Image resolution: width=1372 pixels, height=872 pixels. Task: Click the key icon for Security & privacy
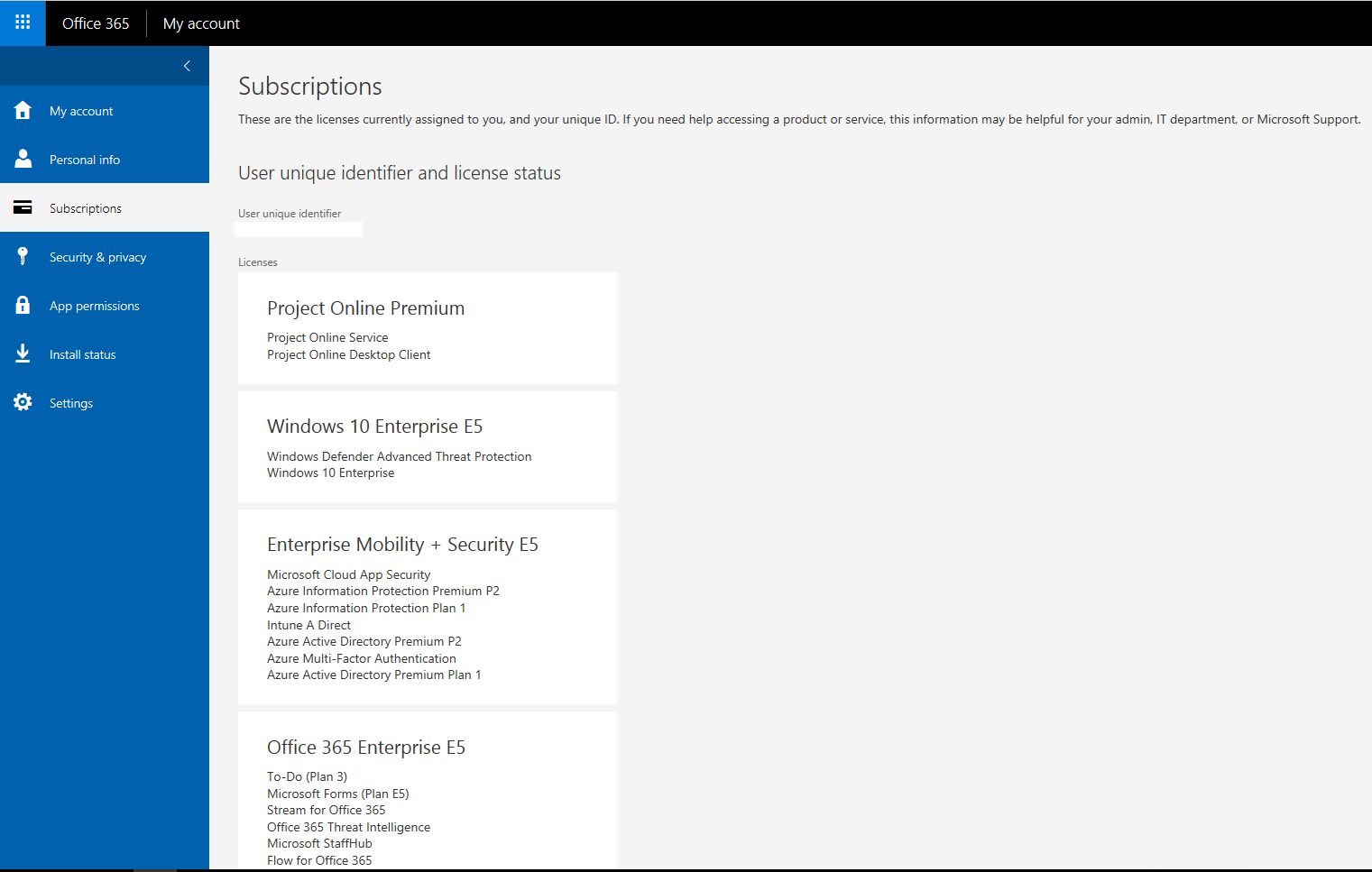click(x=23, y=256)
